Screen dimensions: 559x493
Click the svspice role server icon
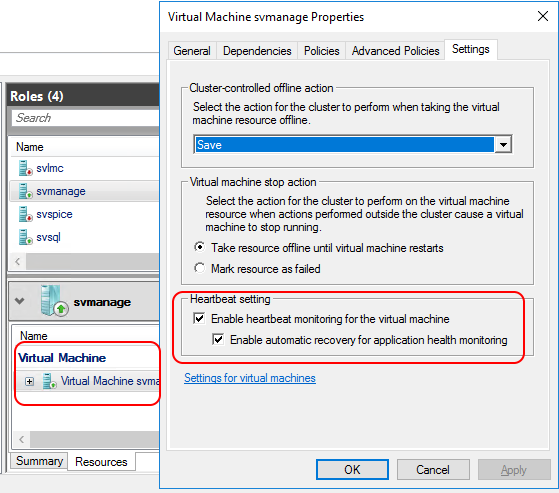(x=25, y=214)
